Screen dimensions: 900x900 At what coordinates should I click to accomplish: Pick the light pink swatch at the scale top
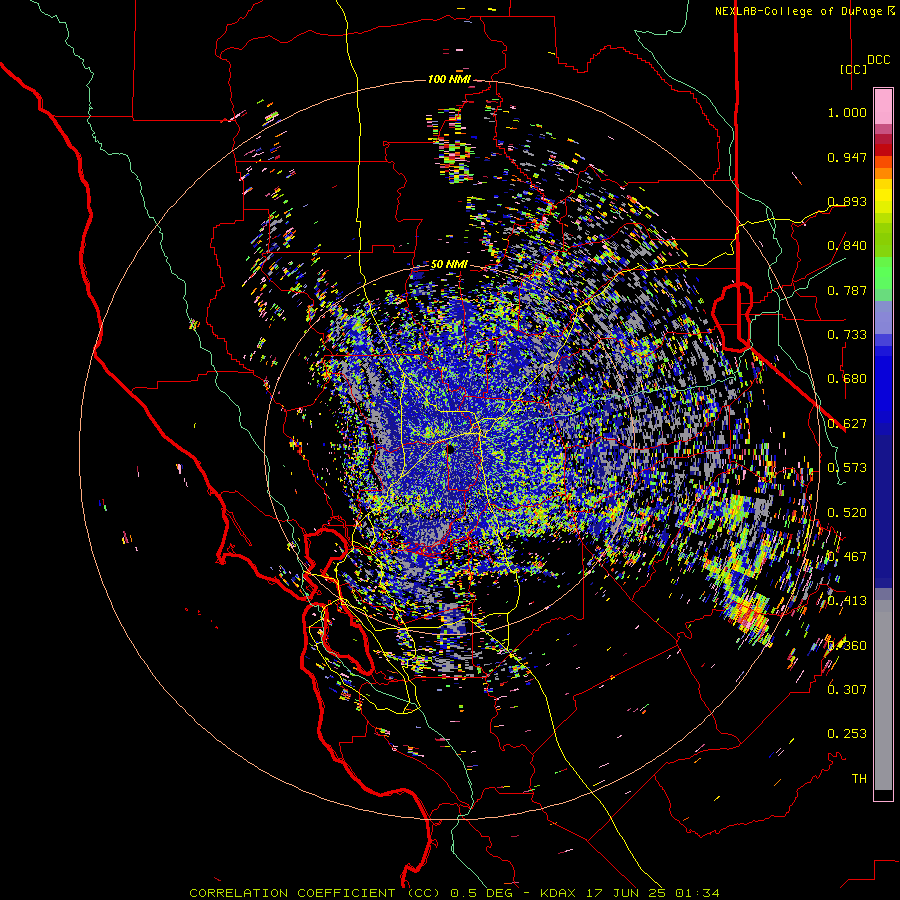[883, 107]
